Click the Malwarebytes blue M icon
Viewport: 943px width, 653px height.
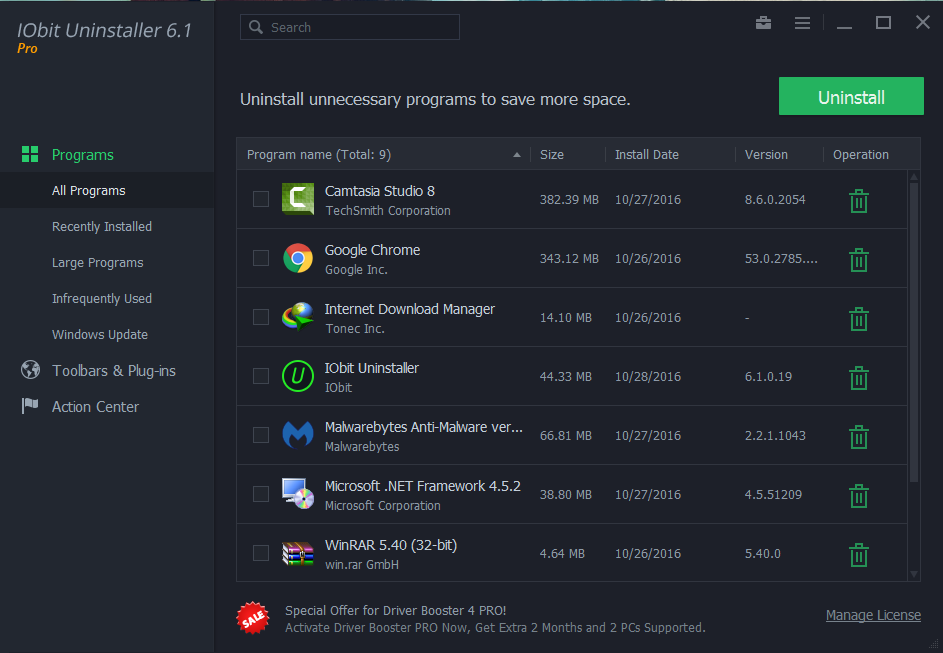[298, 435]
